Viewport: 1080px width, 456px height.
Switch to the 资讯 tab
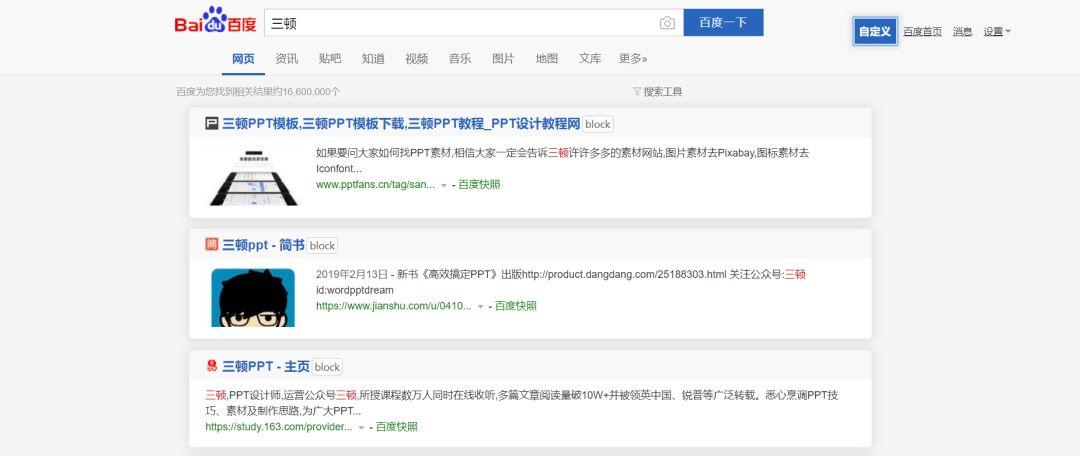click(287, 59)
